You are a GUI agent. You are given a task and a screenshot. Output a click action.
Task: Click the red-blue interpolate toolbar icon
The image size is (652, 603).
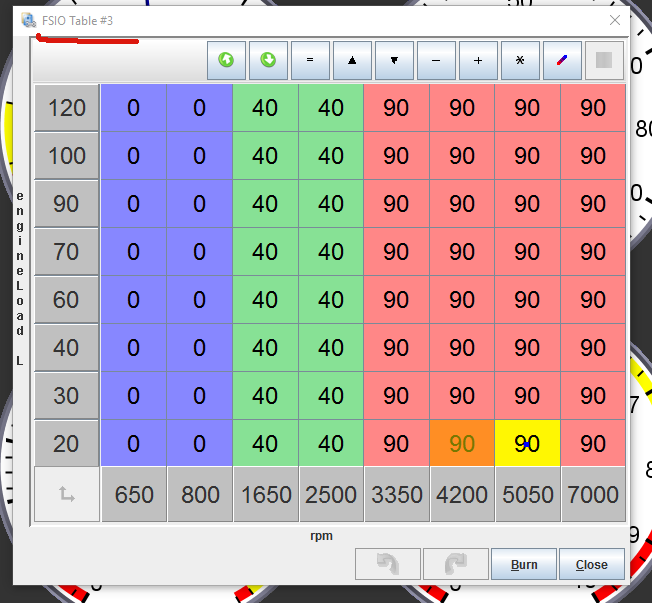(562, 60)
